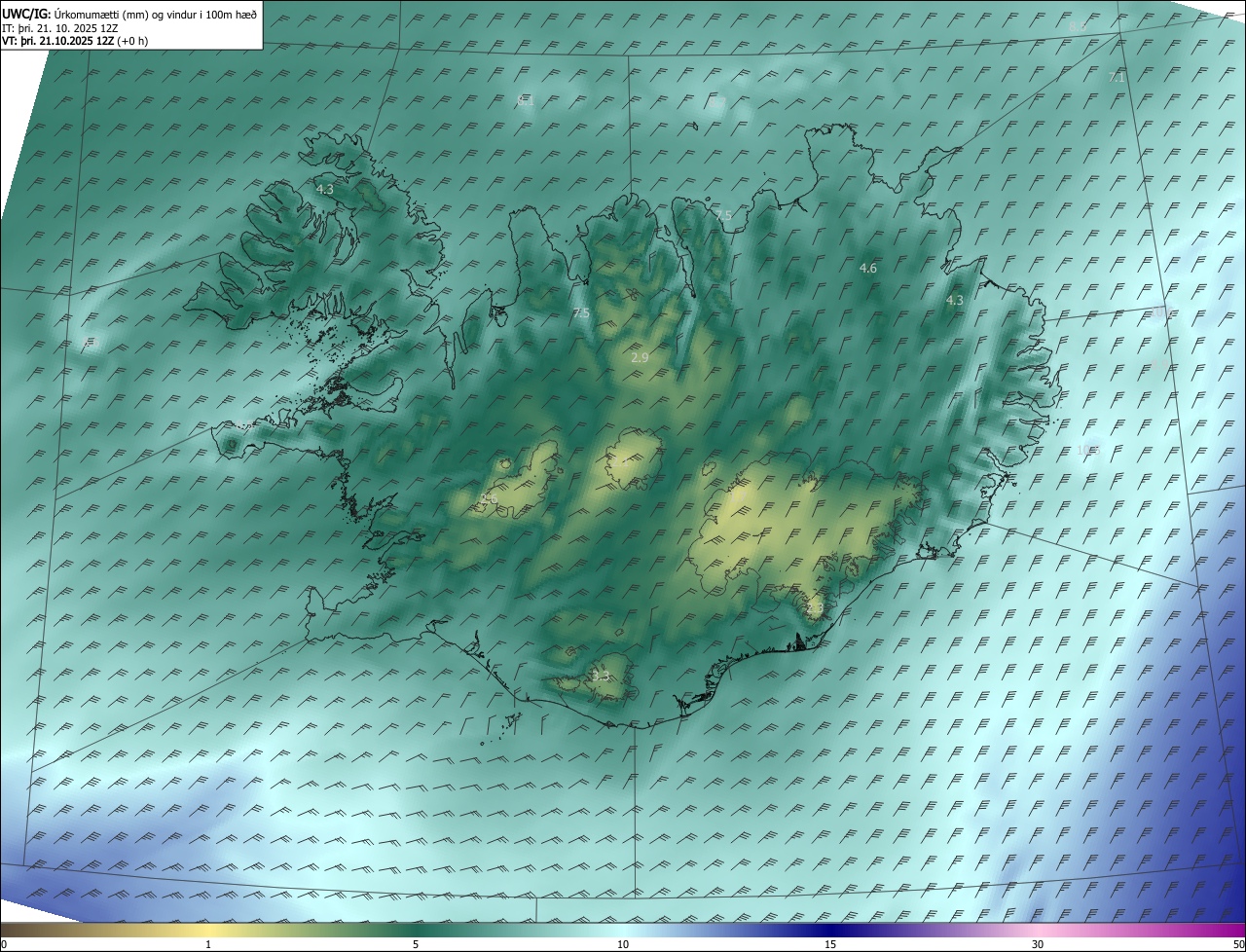
Task: Click the 2.6 value on the western glacier
Action: point(490,499)
